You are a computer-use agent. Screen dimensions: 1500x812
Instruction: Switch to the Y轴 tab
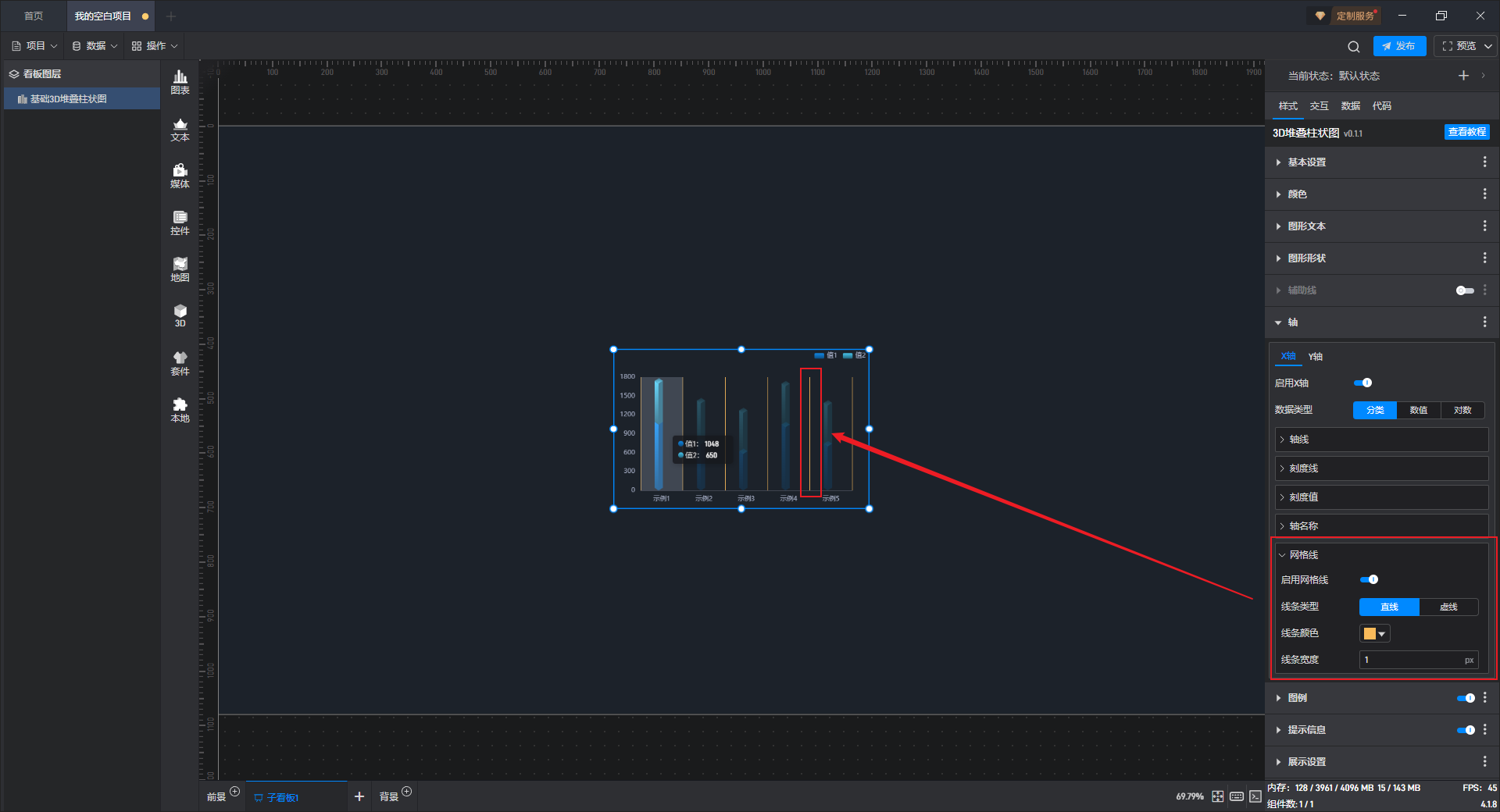[1316, 357]
